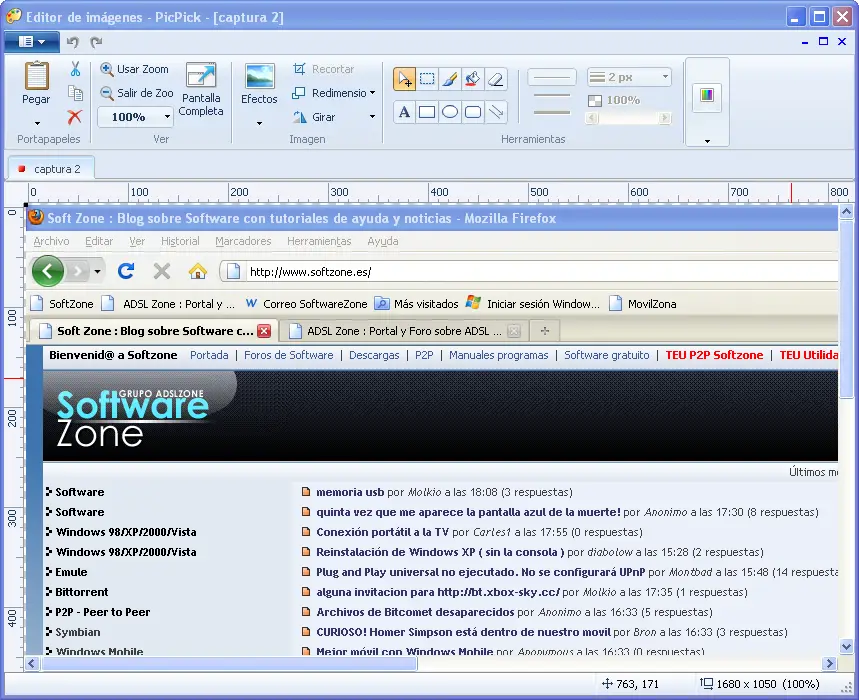The width and height of the screenshot is (859, 700).
Task: Select the rounded rectangle tool
Action: click(x=473, y=112)
